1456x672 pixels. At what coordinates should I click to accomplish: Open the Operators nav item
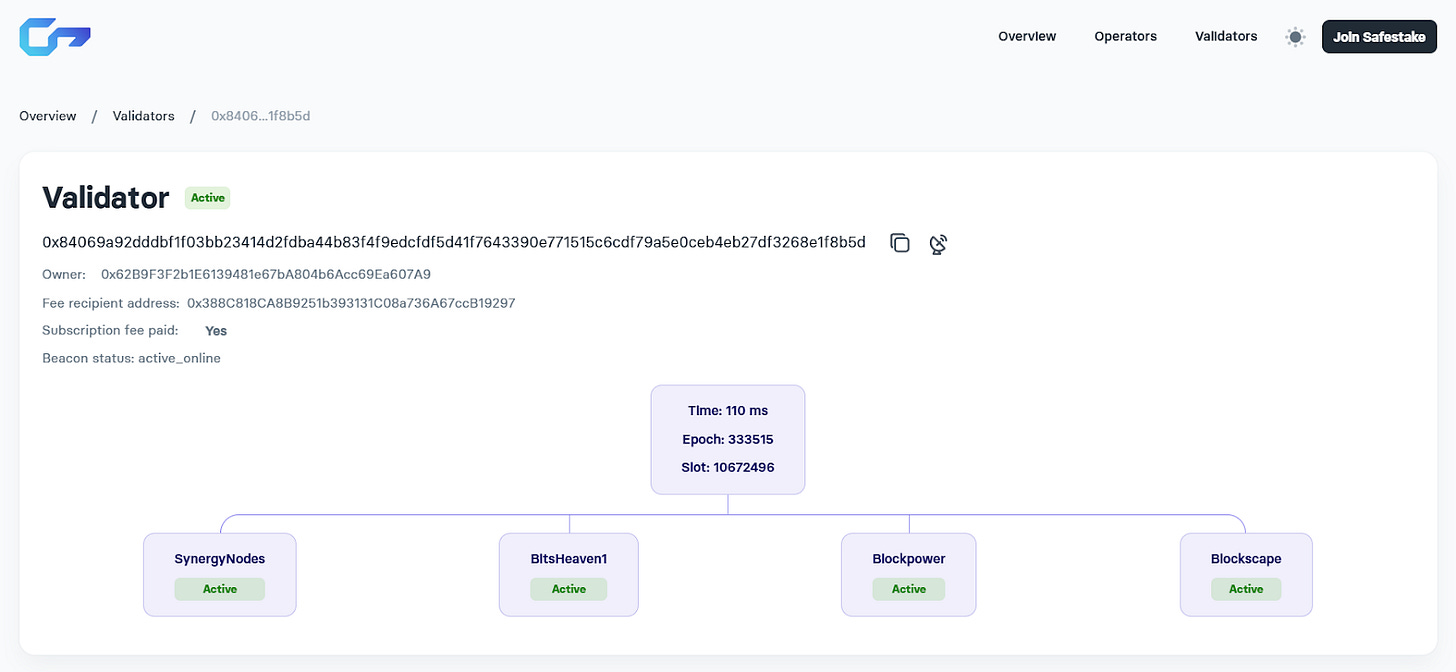1125,36
